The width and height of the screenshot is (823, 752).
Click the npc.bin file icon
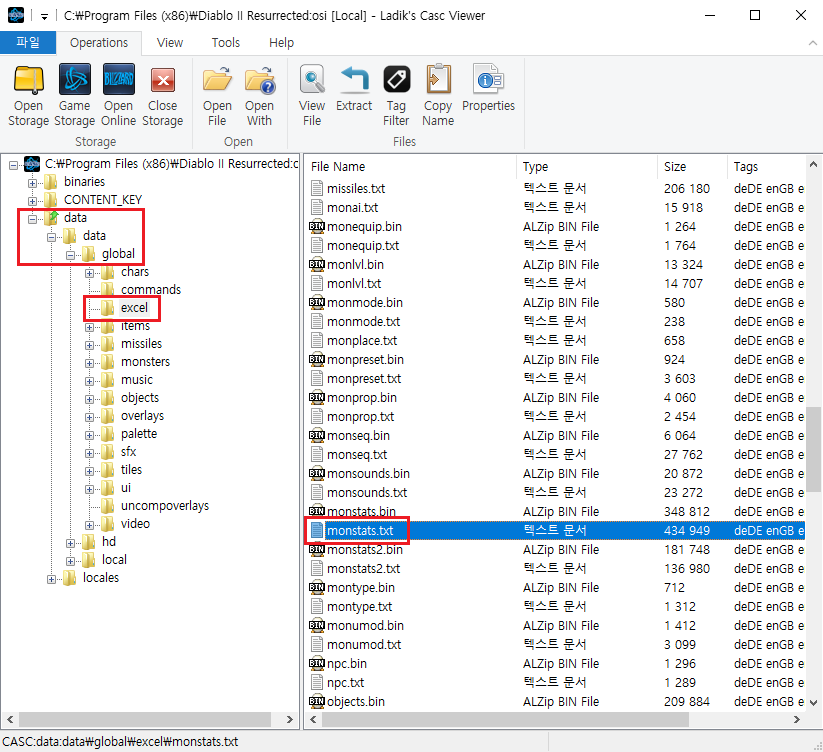[x=316, y=663]
